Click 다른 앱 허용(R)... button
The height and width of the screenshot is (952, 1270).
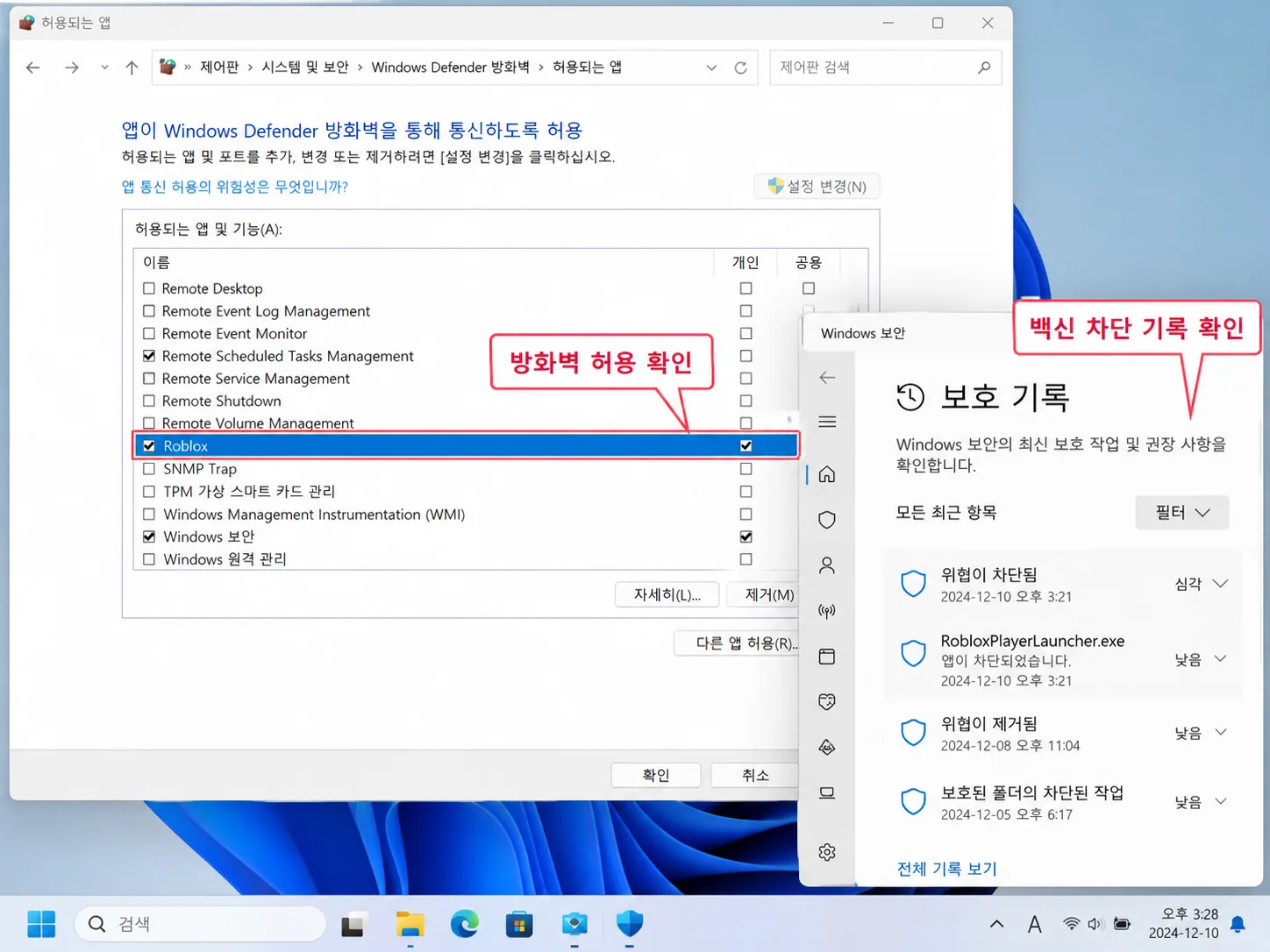(x=738, y=643)
